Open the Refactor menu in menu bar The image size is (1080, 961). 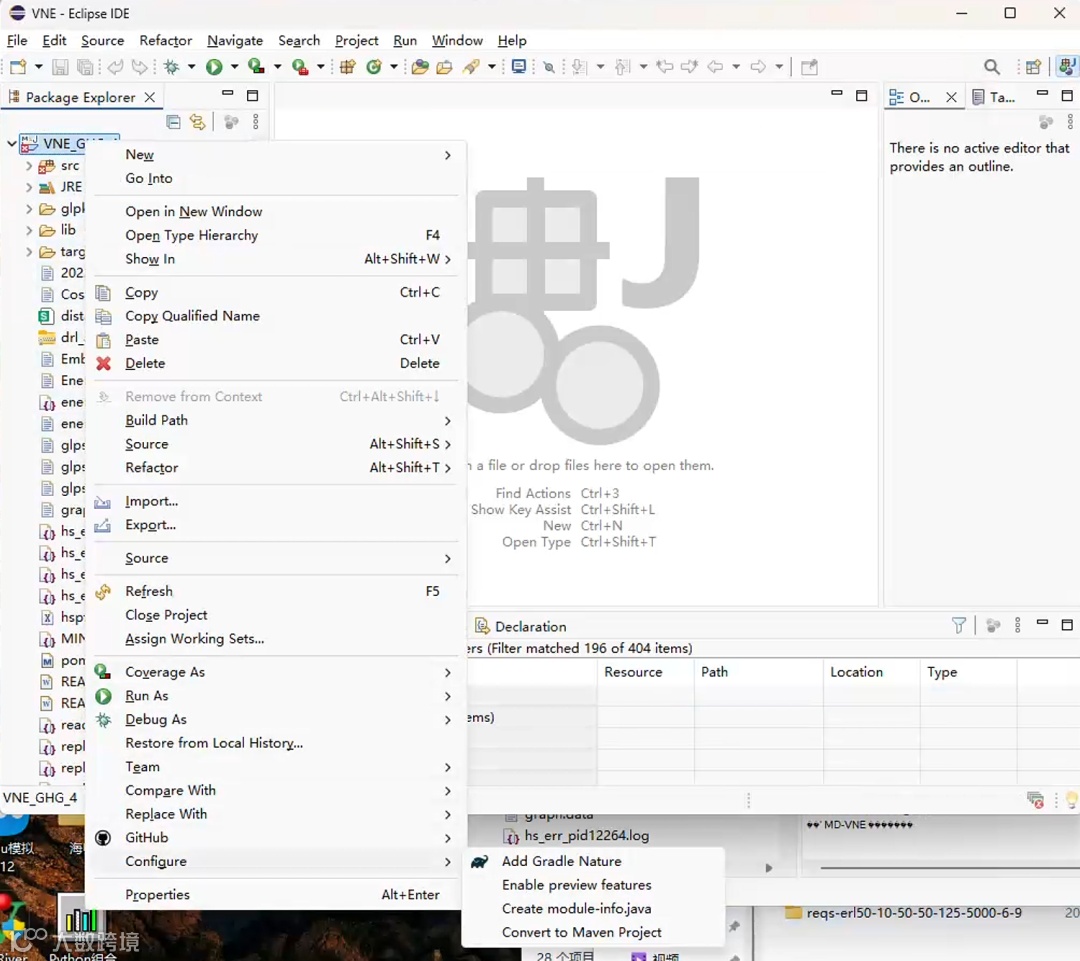tap(165, 41)
